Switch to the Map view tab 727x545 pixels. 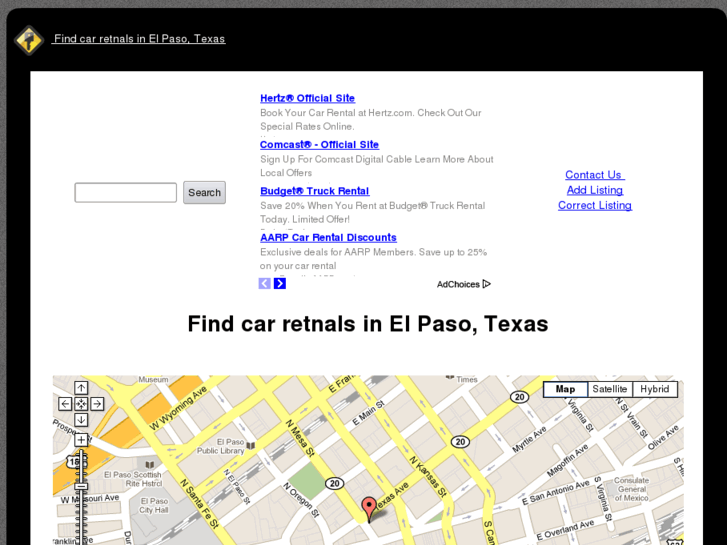[x=565, y=389]
